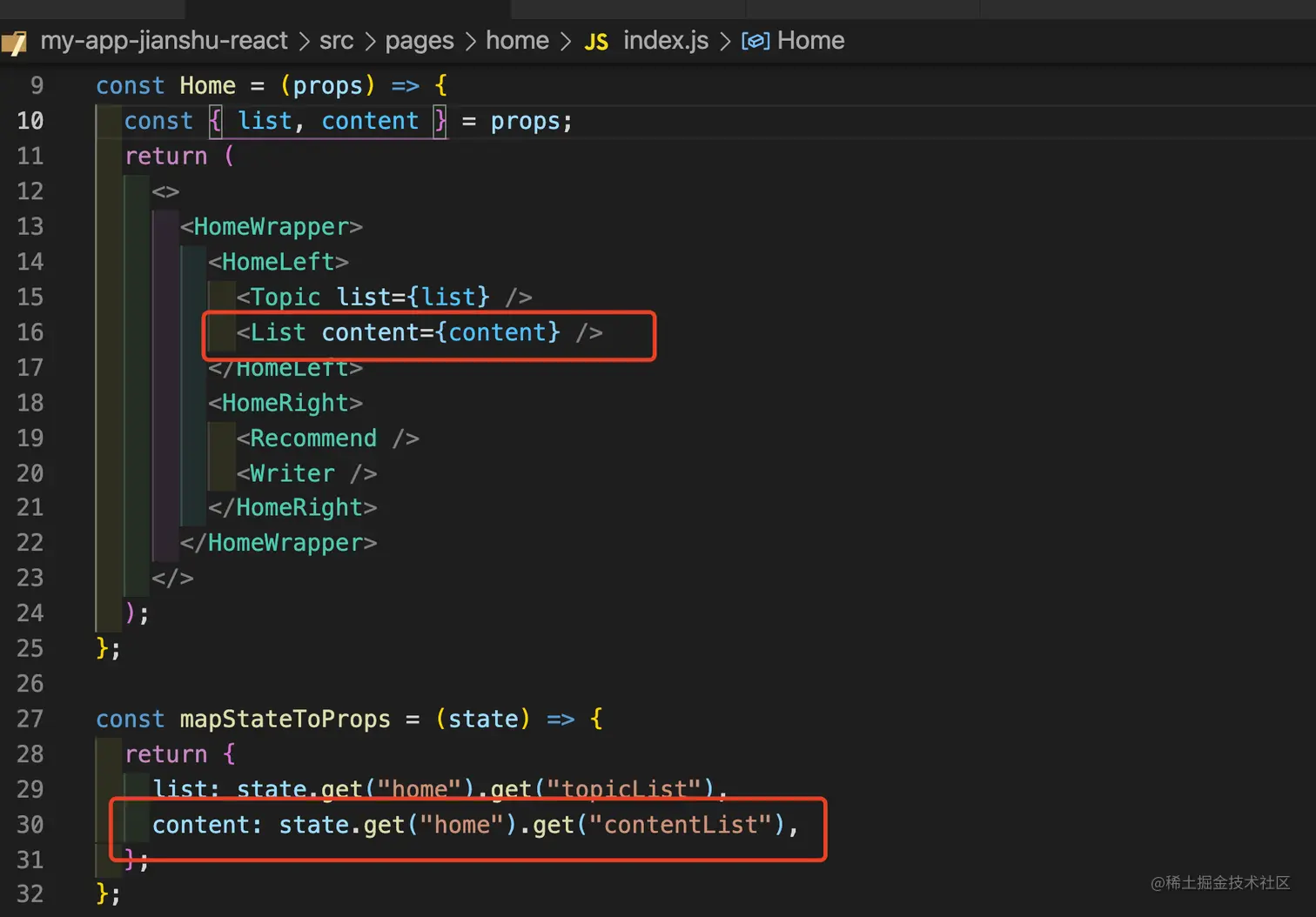This screenshot has height=917, width=1316.
Task: Place cursor on the opening HomeRight tag
Action: tap(285, 403)
